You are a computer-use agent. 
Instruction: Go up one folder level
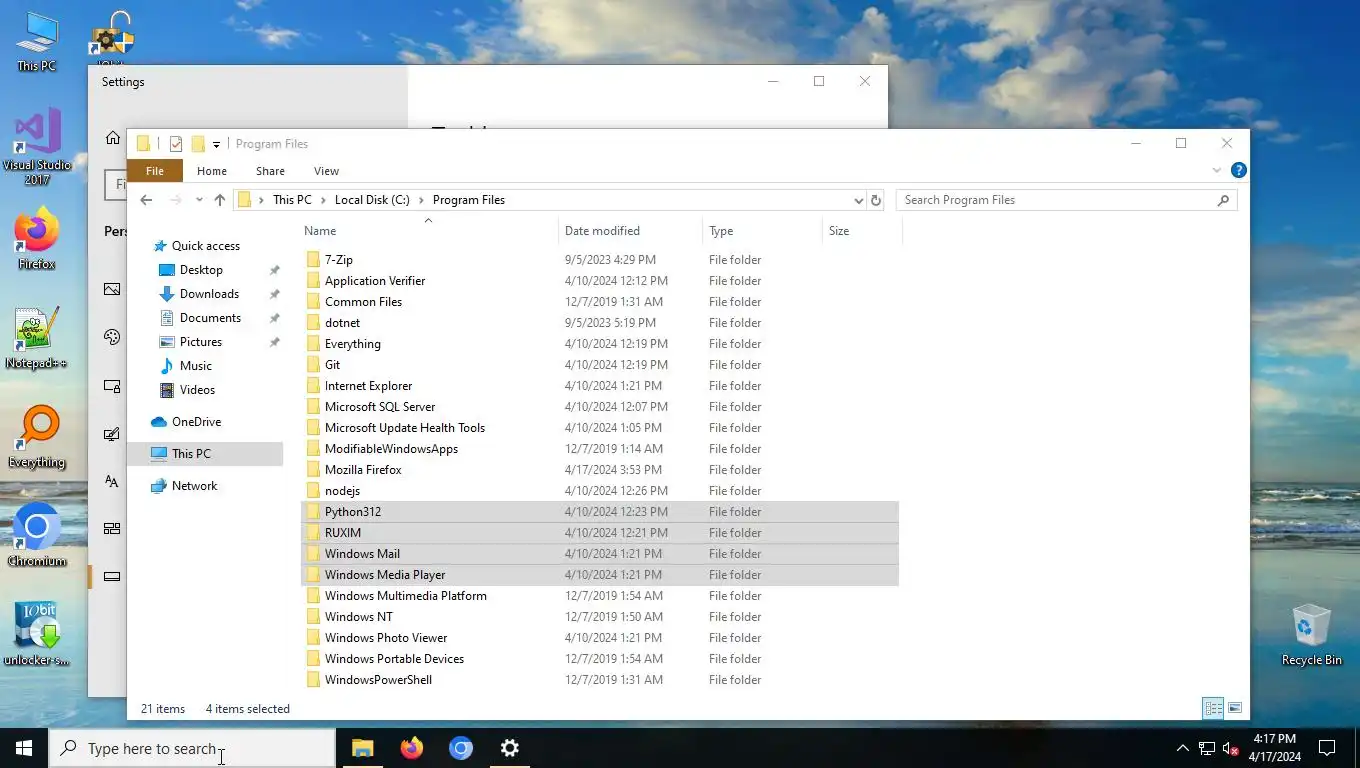(220, 200)
